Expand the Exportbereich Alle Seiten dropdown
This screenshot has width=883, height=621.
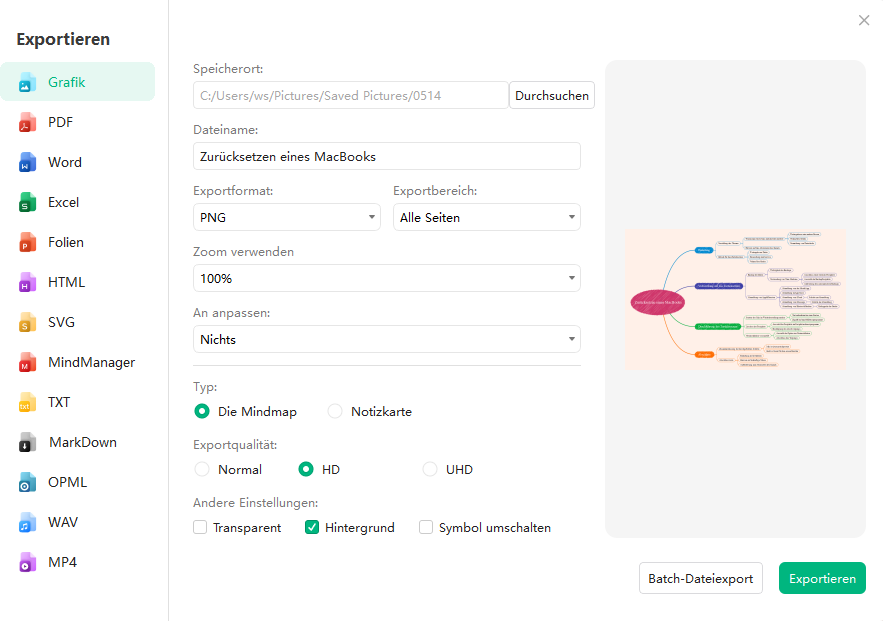tap(486, 217)
